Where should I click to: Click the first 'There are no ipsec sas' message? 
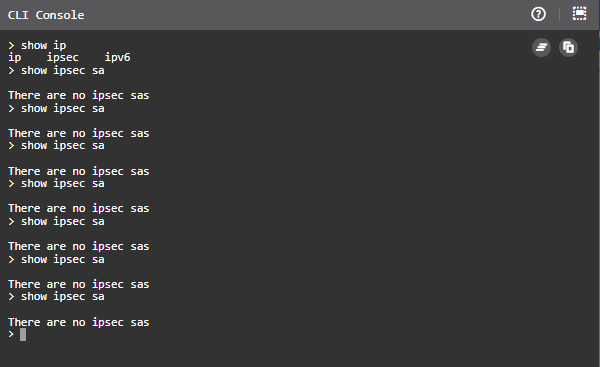pyautogui.click(x=79, y=95)
